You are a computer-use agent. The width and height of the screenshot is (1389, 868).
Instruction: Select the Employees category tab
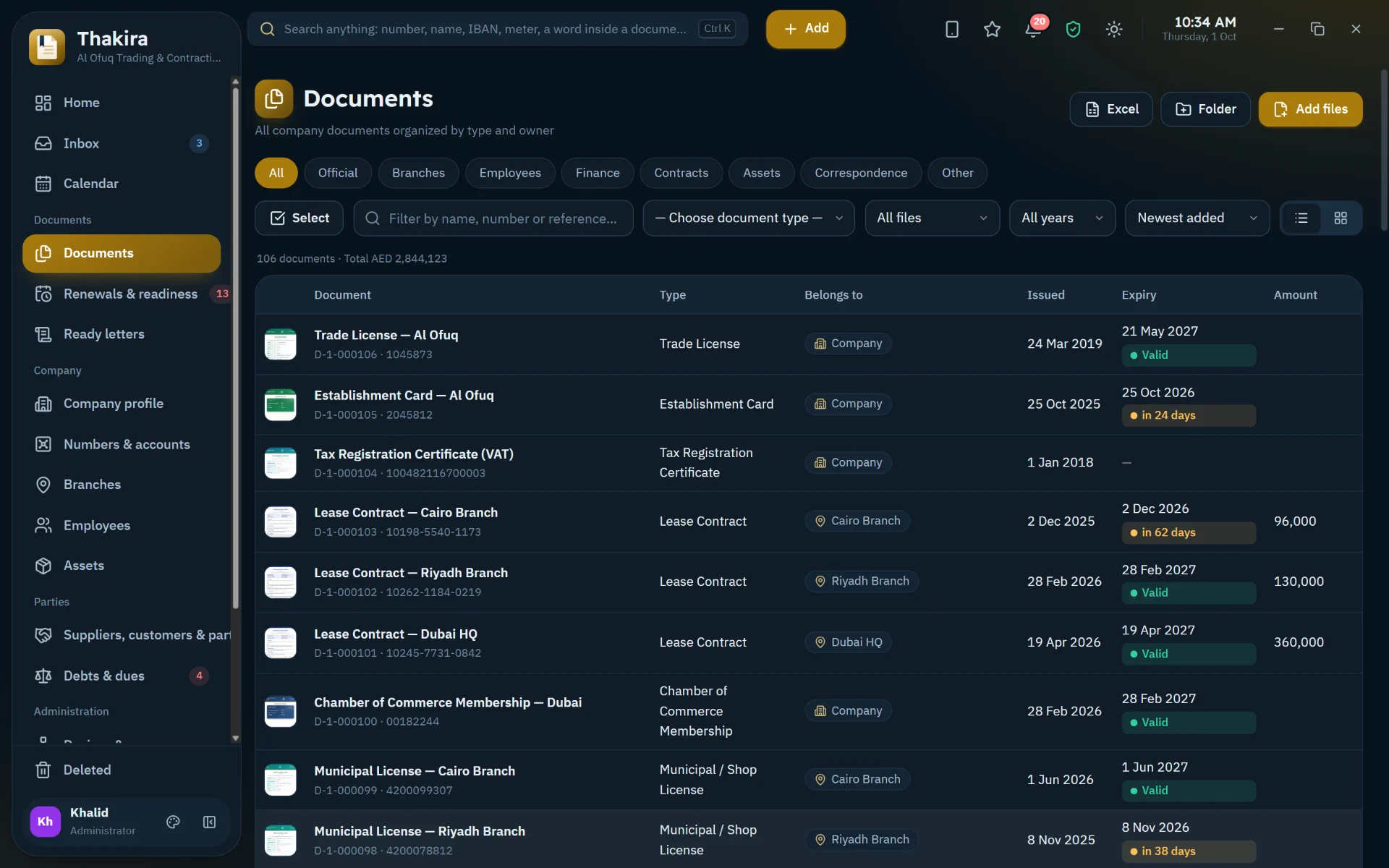(x=510, y=173)
